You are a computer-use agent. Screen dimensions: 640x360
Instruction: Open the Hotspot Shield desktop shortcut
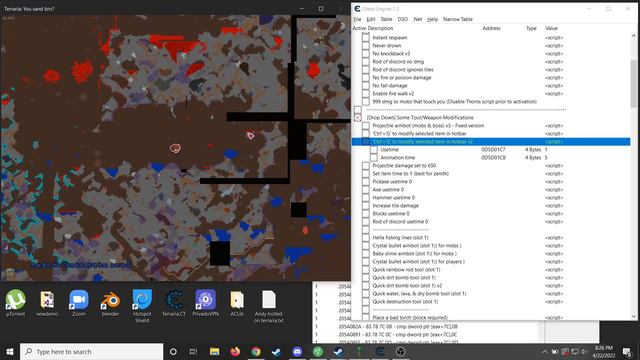pos(142,306)
